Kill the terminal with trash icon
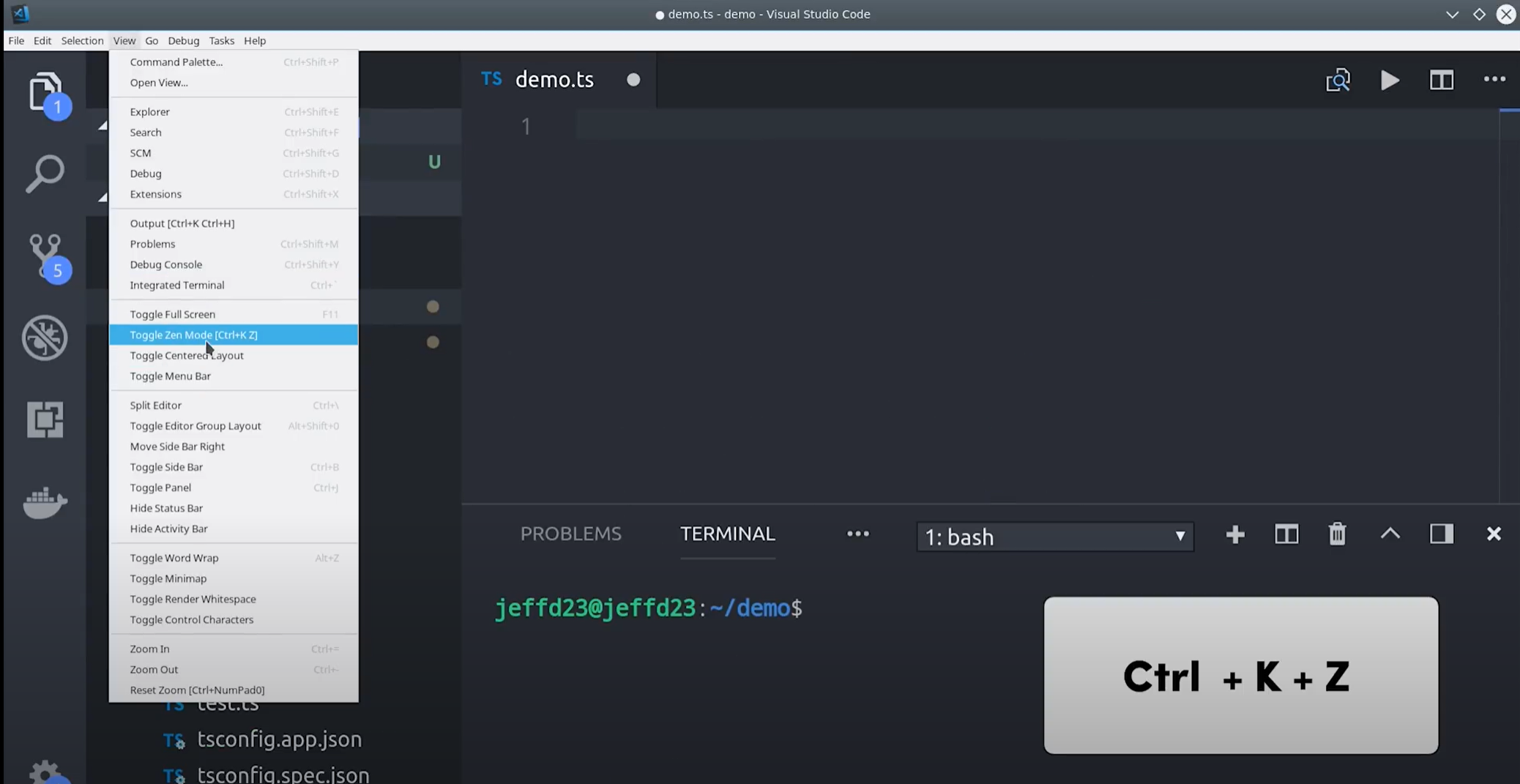This screenshot has height=784, width=1520. pyautogui.click(x=1338, y=534)
